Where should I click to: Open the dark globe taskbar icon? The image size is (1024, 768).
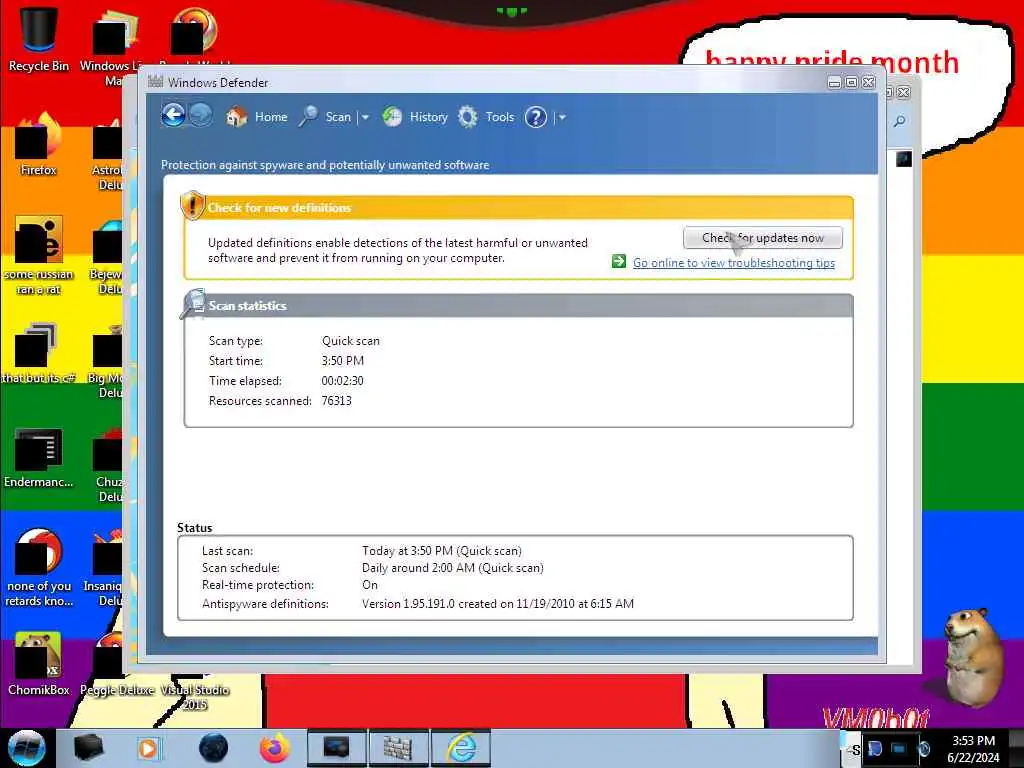point(213,748)
